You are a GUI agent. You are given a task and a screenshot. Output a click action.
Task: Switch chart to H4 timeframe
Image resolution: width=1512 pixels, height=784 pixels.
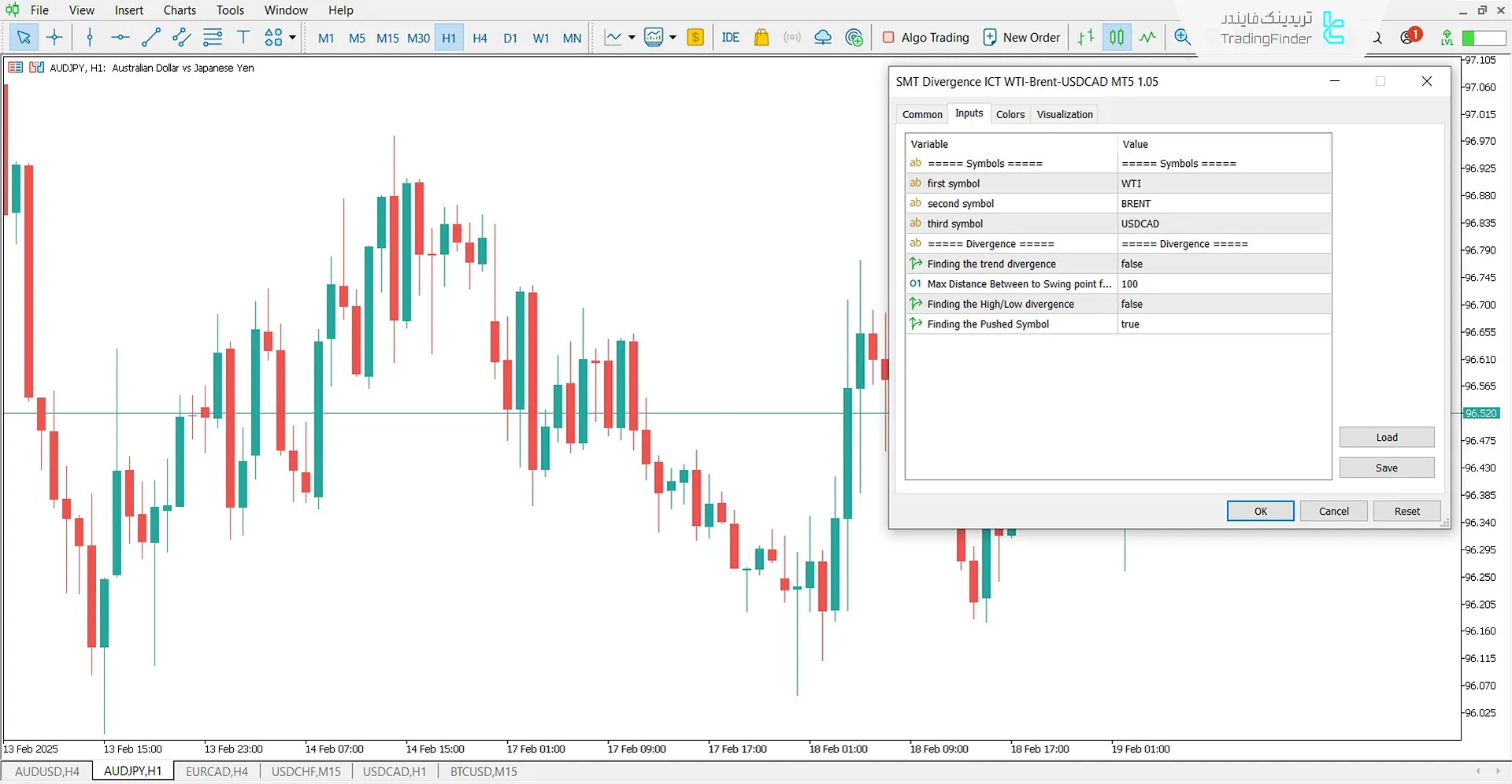click(480, 38)
